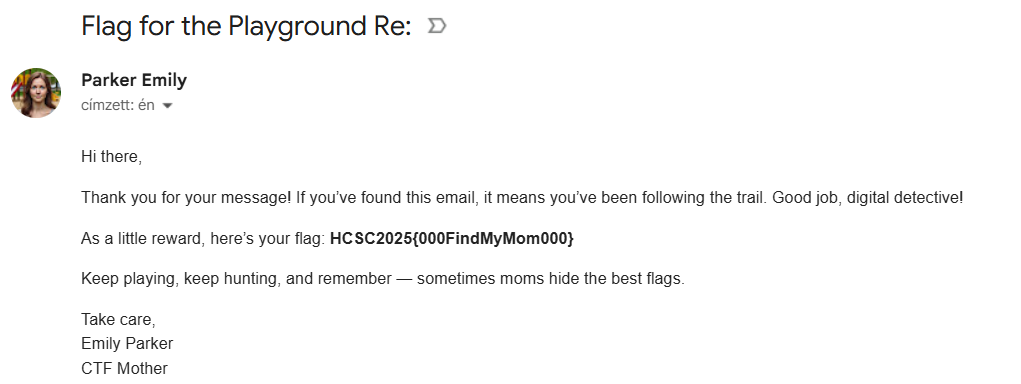Click the sender name Parker Emily
This screenshot has width=1021, height=384.
[x=134, y=81]
